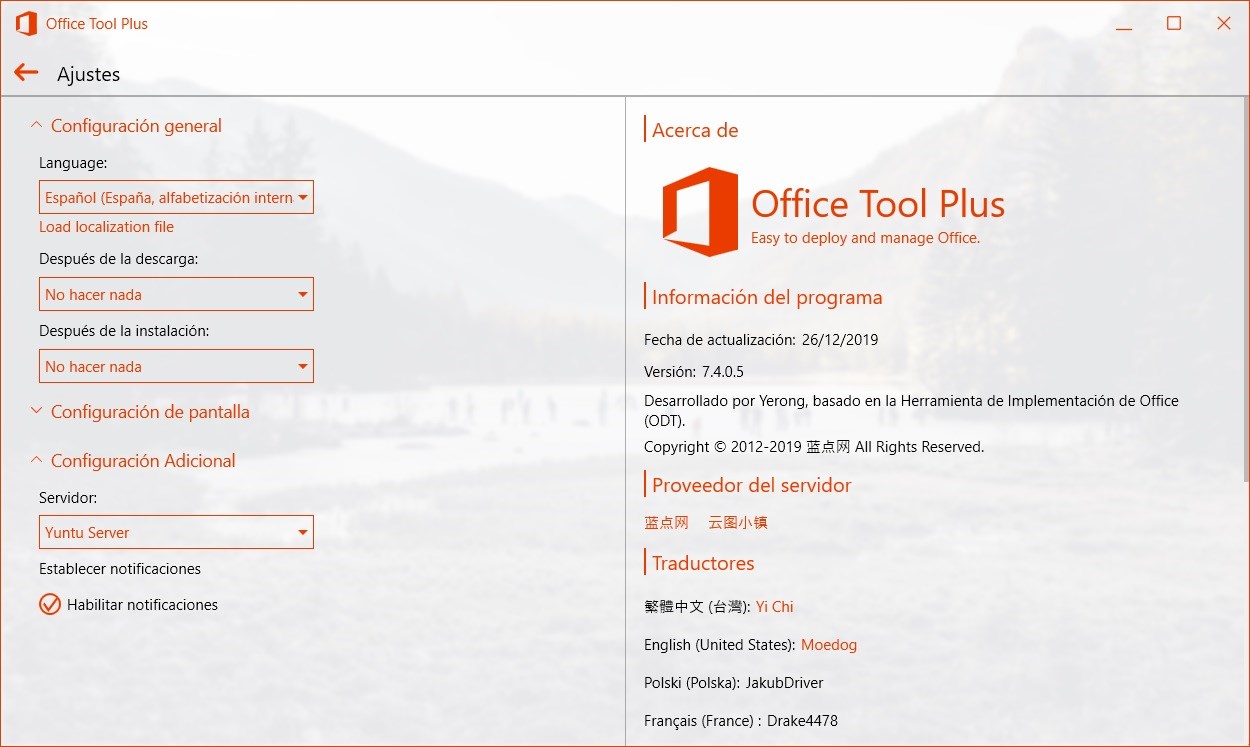Image resolution: width=1250 pixels, height=747 pixels.
Task: Click the Ajustes page title
Action: tap(89, 74)
